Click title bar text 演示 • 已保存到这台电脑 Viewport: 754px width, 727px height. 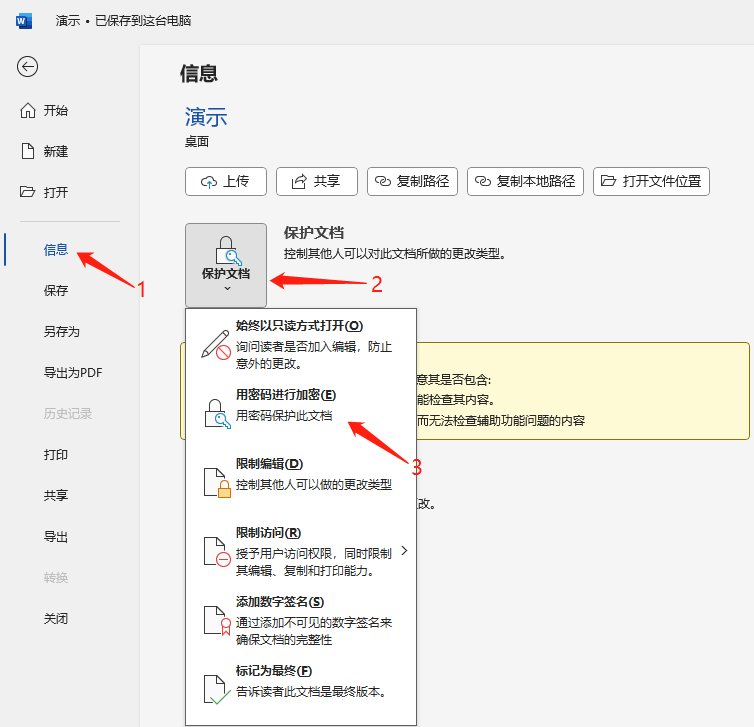(123, 21)
